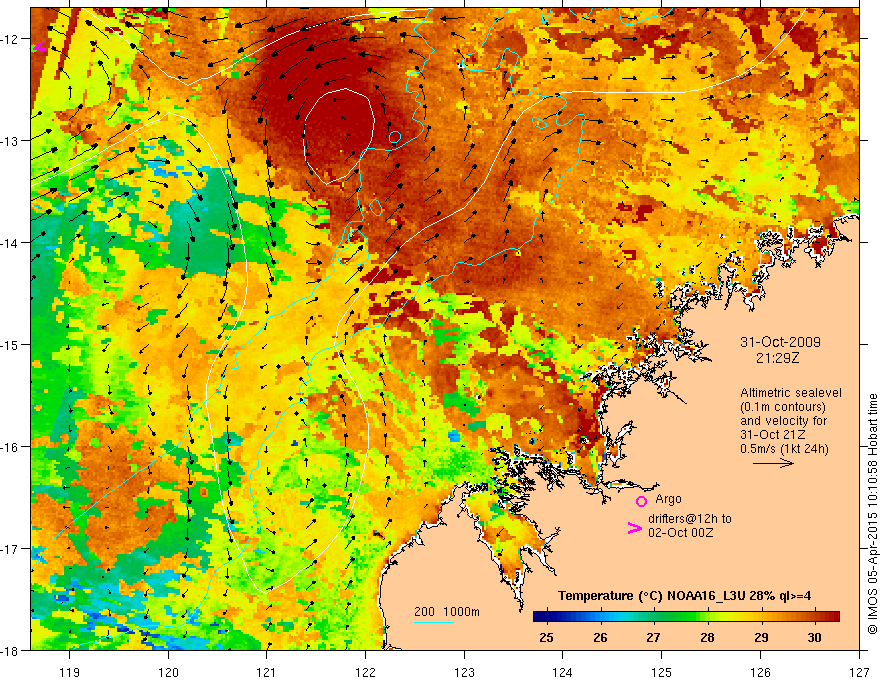This screenshot has height=680, width=880.
Task: Click the longitude axis label 120
Action: [x=168, y=672]
